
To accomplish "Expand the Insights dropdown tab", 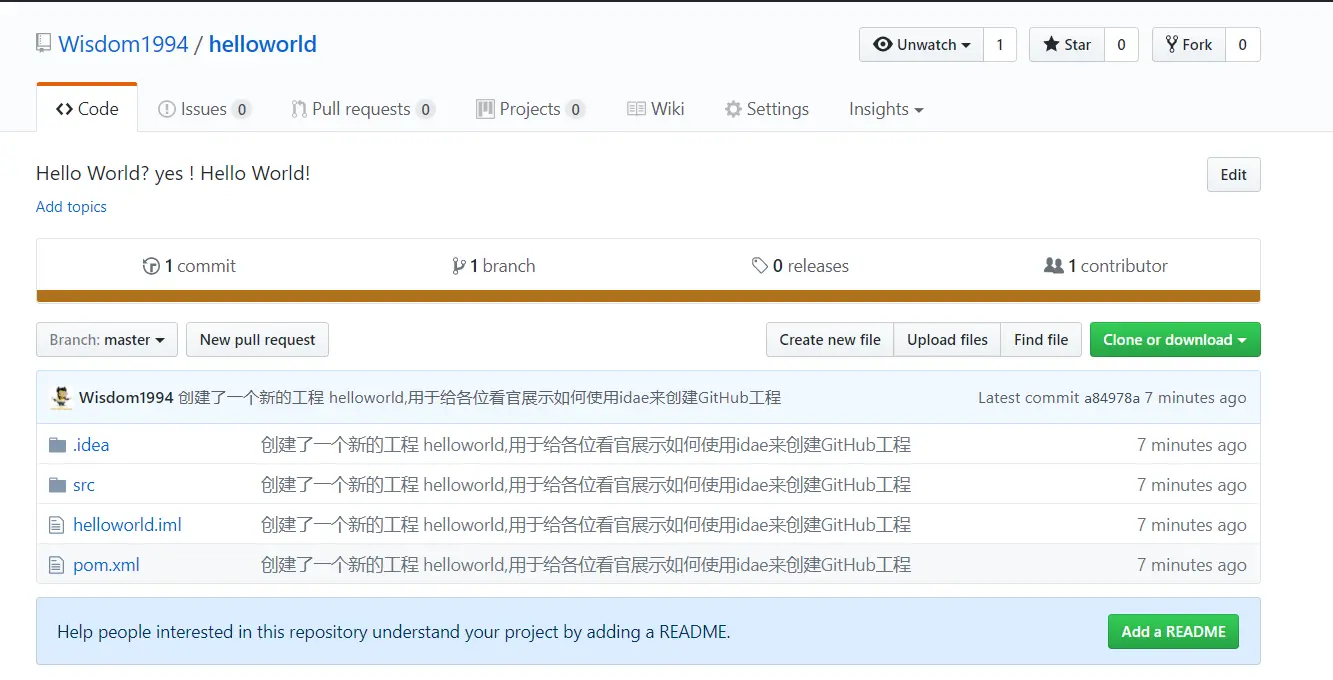I will coord(886,109).
